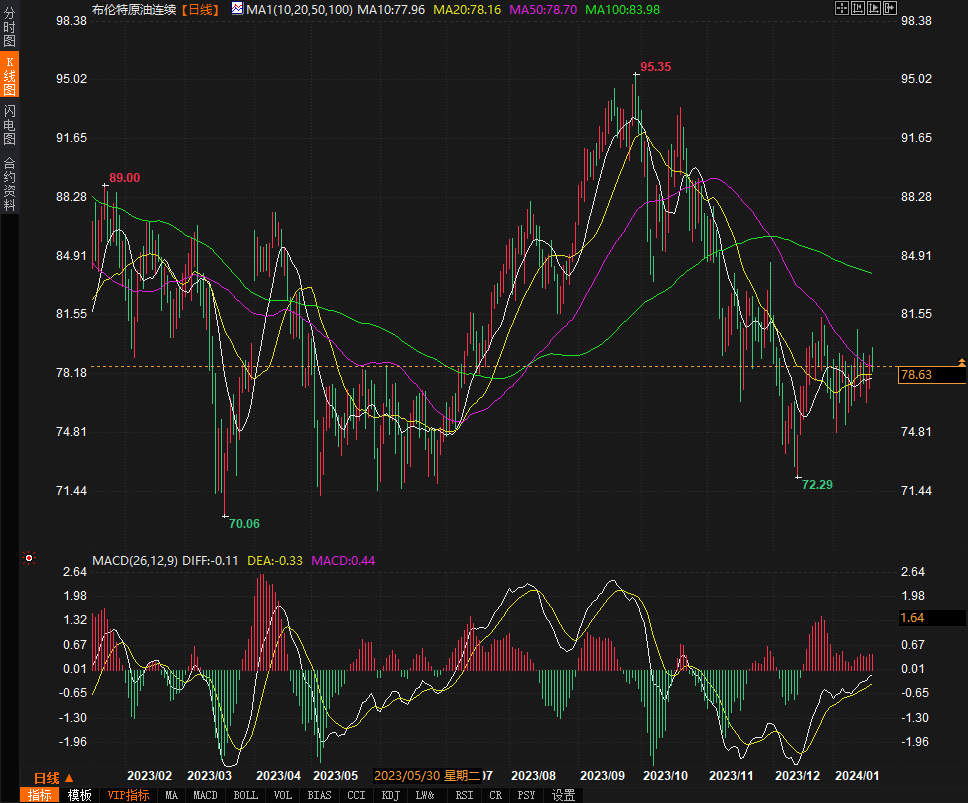This screenshot has height=803, width=968.
Task: Open the 闪电图 tab in the left sidebar
Action: 10,125
